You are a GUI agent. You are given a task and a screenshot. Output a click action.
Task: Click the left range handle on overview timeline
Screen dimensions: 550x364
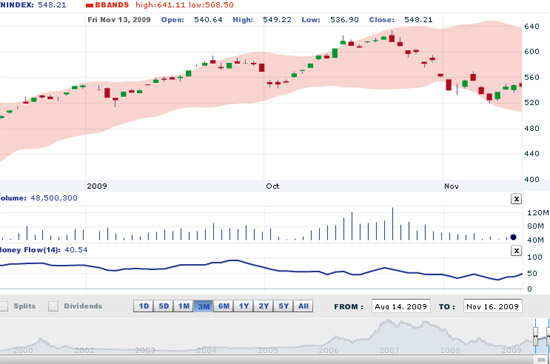[x=535, y=336]
